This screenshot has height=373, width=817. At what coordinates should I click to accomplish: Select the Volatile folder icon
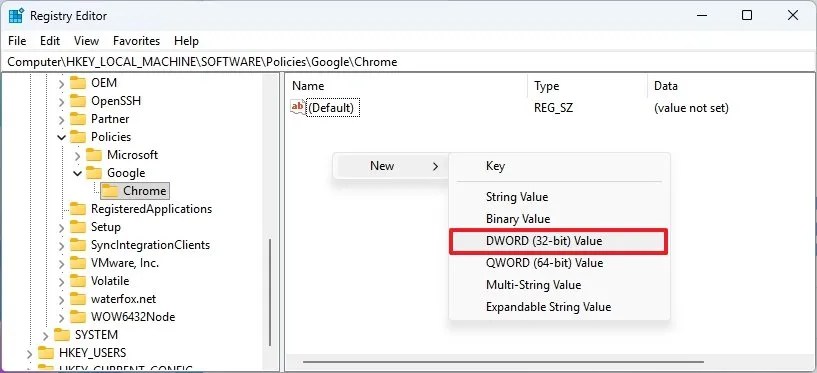pos(78,281)
